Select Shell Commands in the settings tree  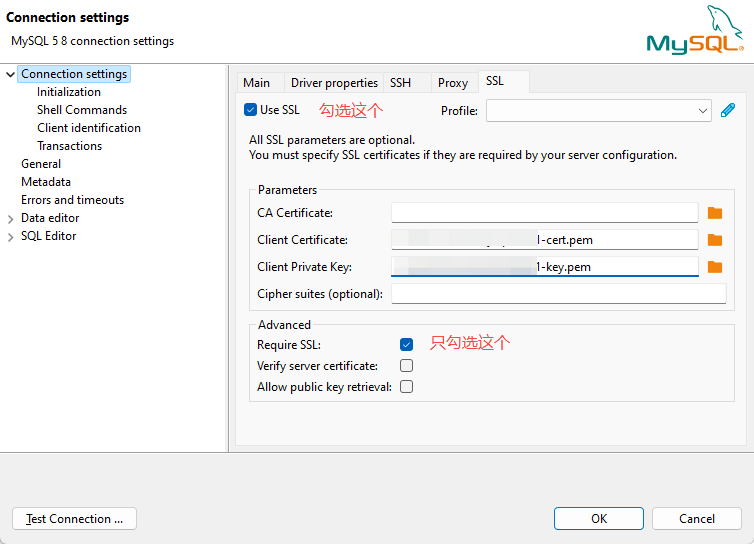coord(82,110)
